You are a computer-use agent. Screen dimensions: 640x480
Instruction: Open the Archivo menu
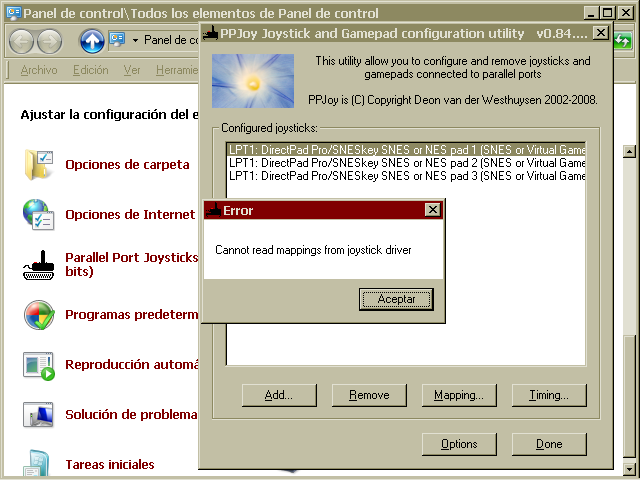39,70
